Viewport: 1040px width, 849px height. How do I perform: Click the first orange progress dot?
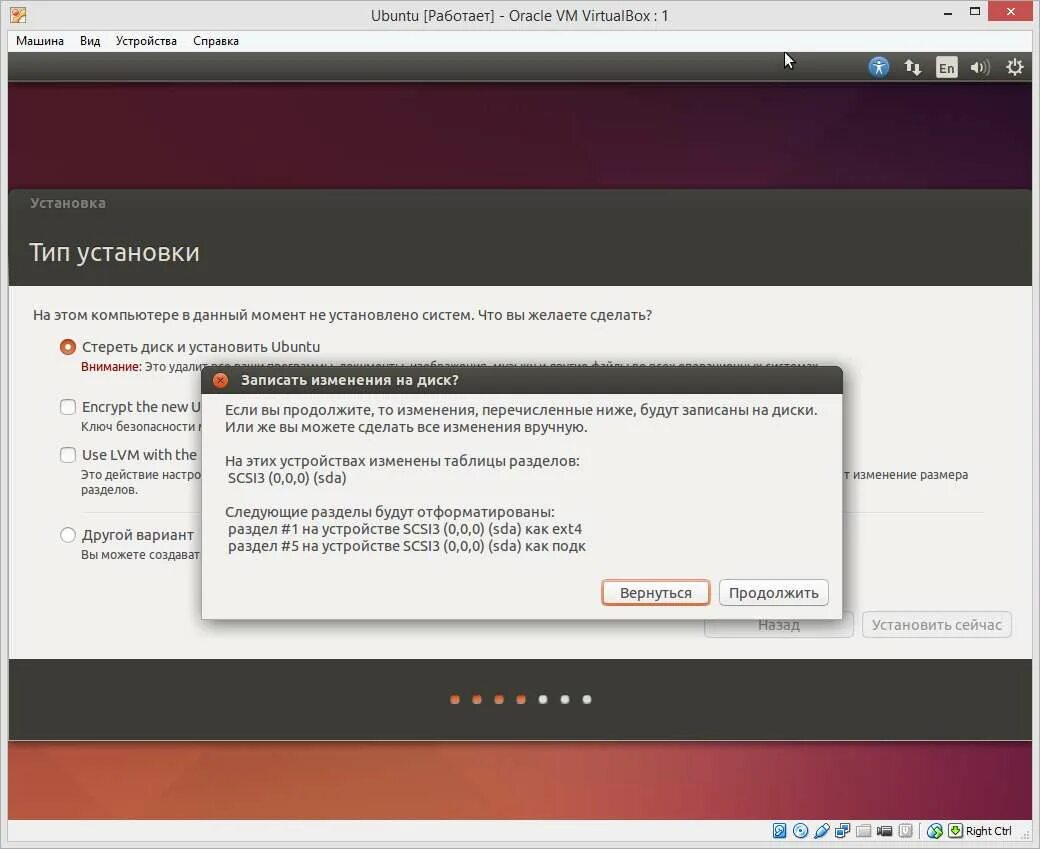(x=455, y=699)
